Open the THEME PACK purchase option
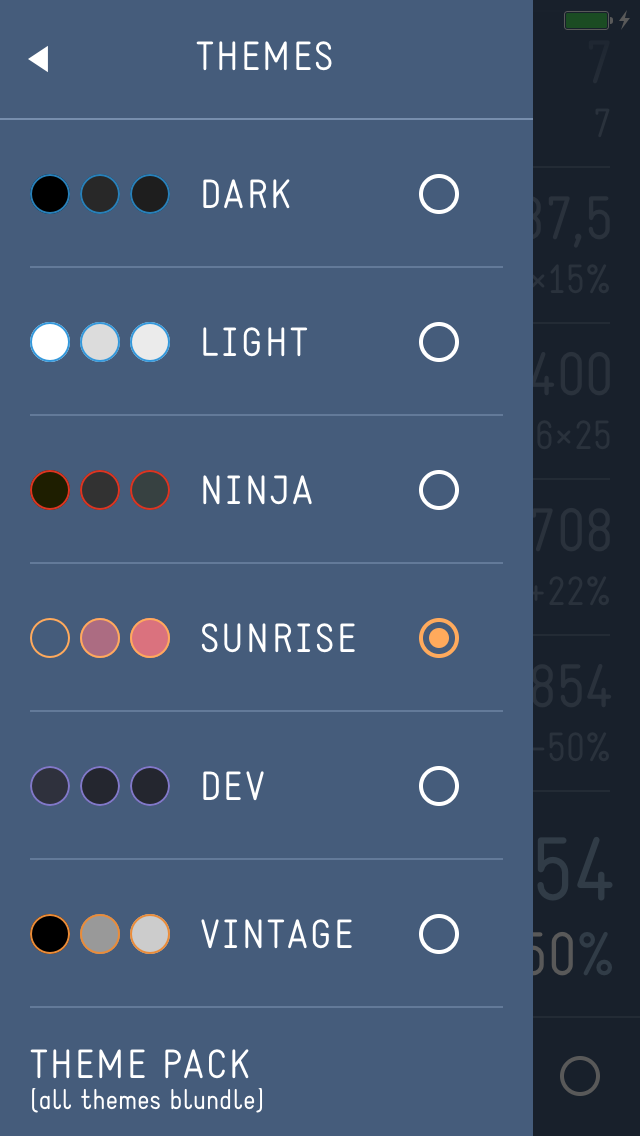 click(140, 1063)
